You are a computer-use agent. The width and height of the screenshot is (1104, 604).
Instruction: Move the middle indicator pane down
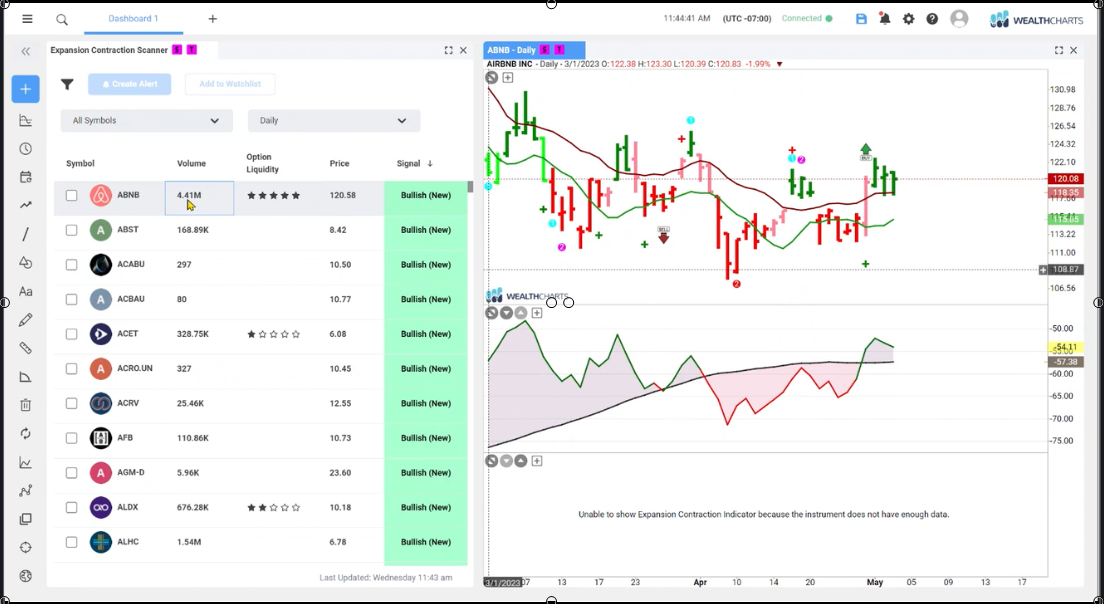[506, 313]
